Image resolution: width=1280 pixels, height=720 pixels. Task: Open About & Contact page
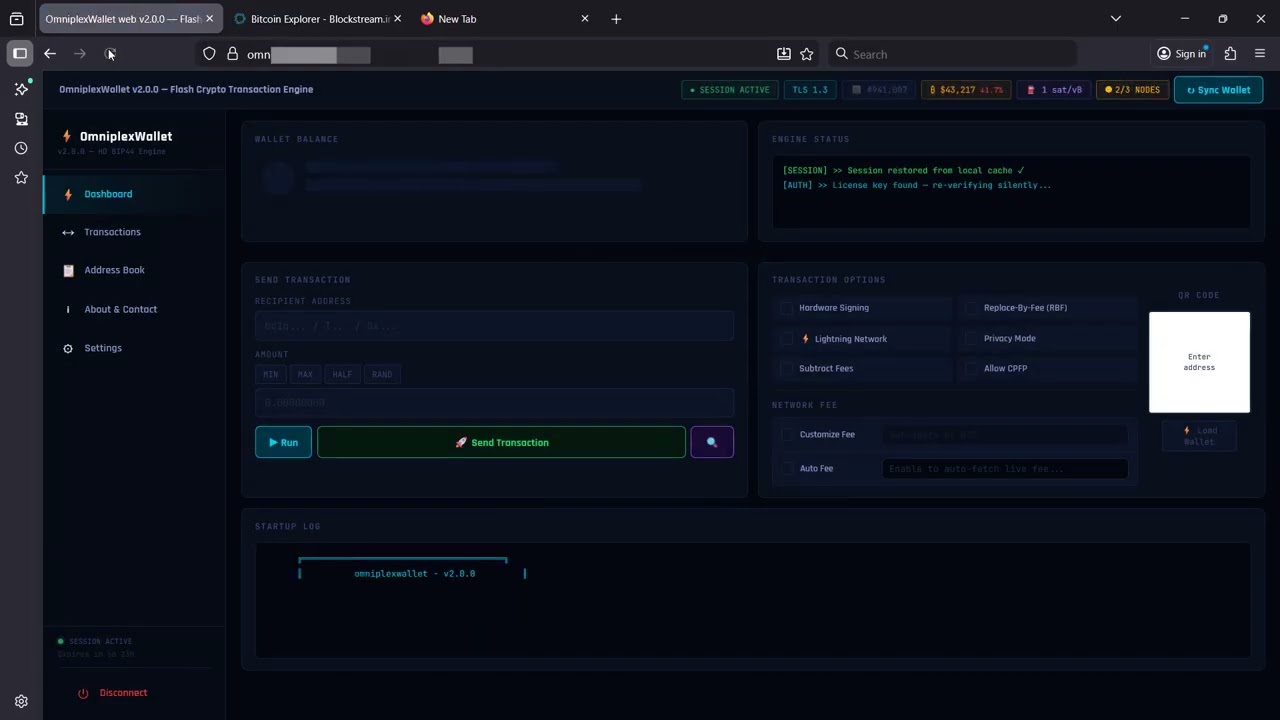(134, 309)
